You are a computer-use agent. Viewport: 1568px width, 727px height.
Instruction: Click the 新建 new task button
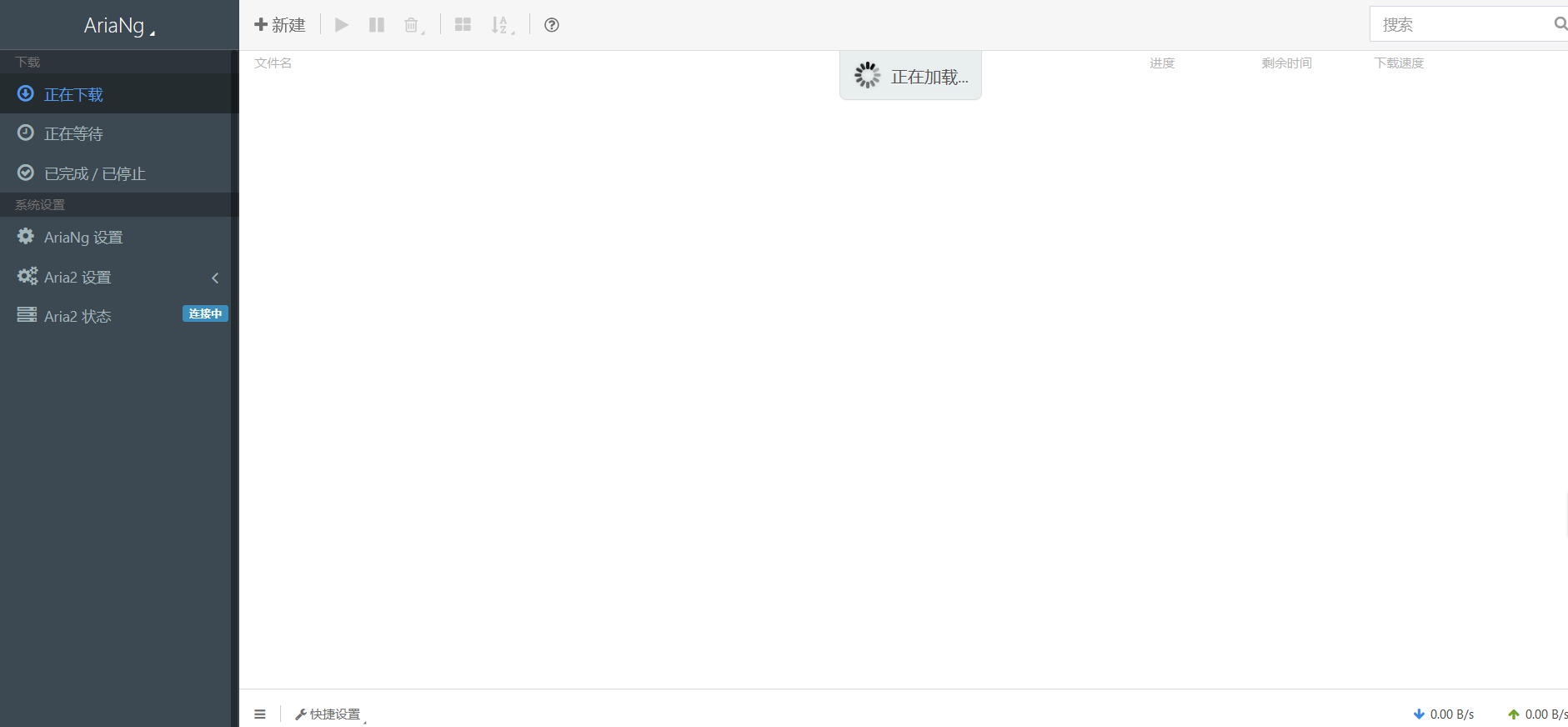(280, 25)
